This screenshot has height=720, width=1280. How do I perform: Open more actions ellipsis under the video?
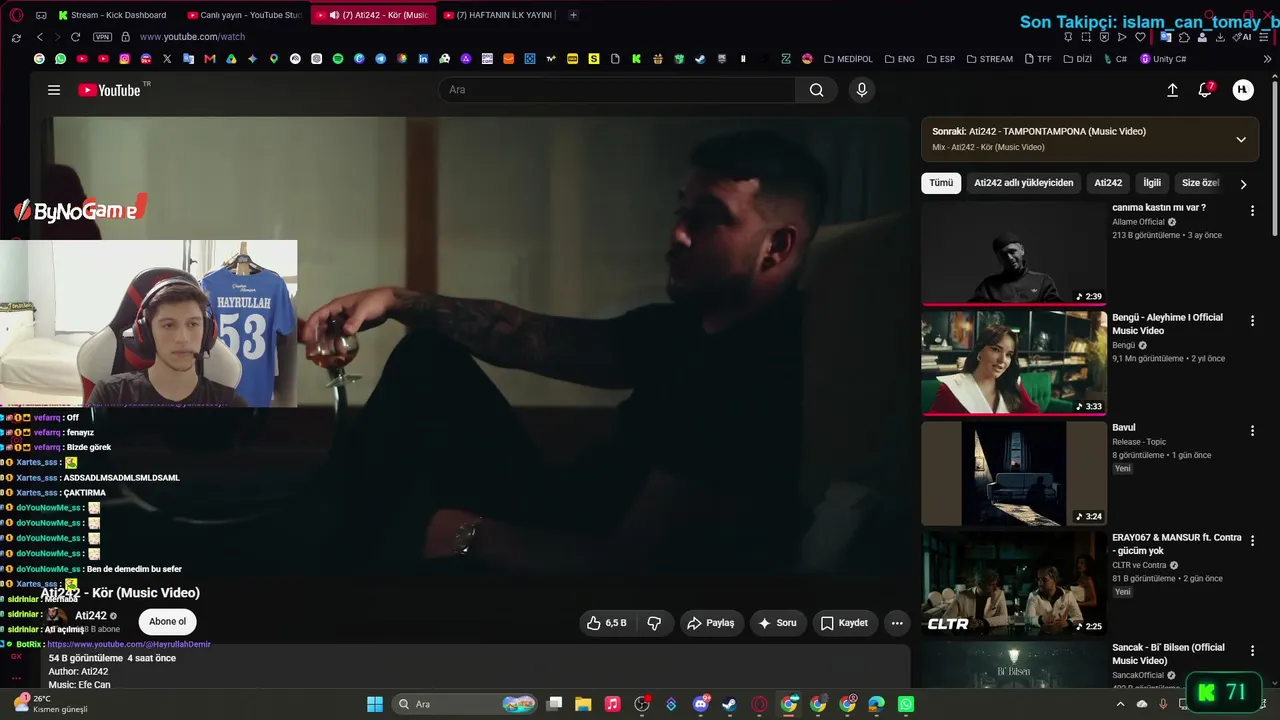(897, 623)
